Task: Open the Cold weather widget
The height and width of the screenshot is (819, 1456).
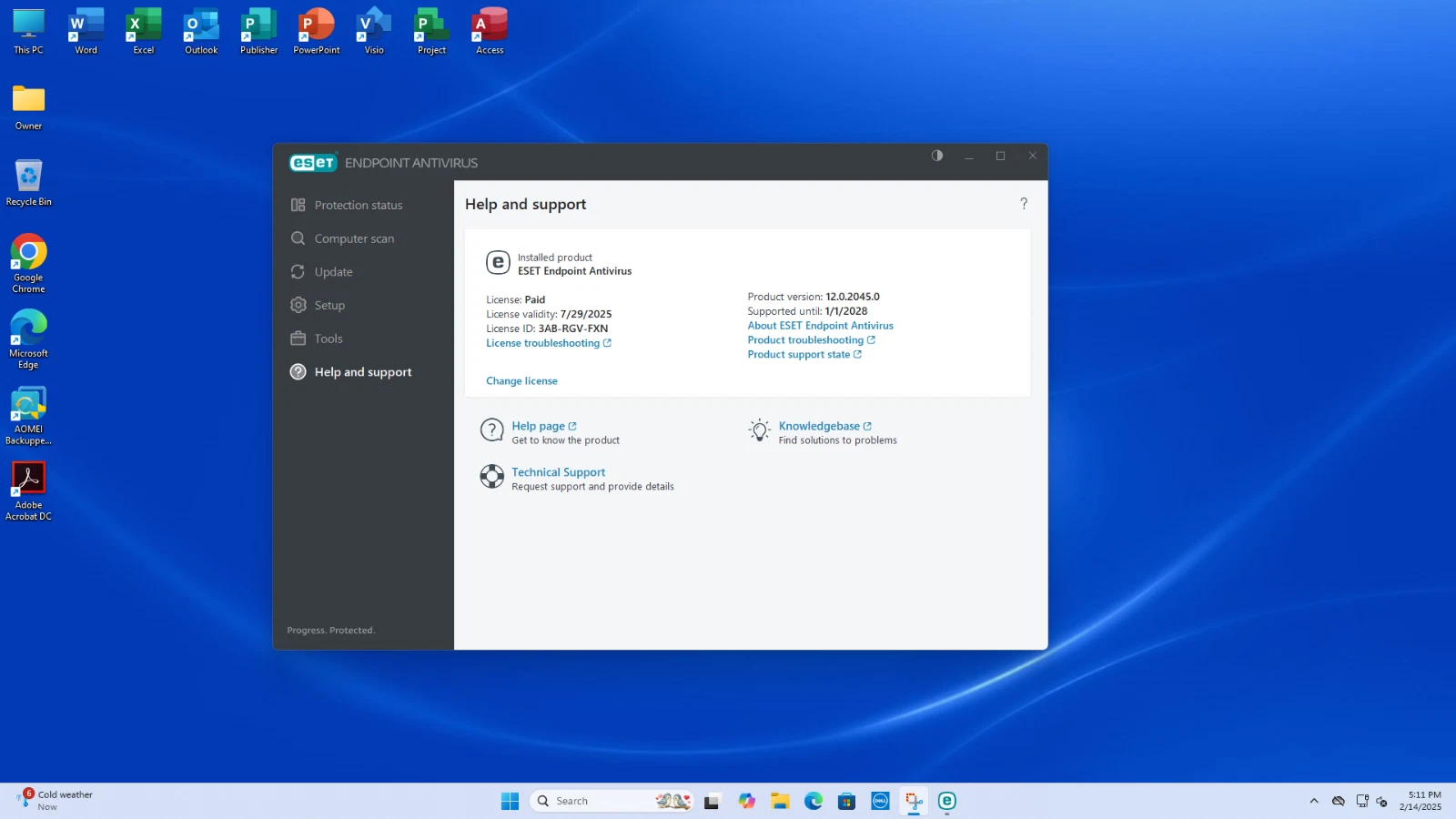Action: (55, 801)
